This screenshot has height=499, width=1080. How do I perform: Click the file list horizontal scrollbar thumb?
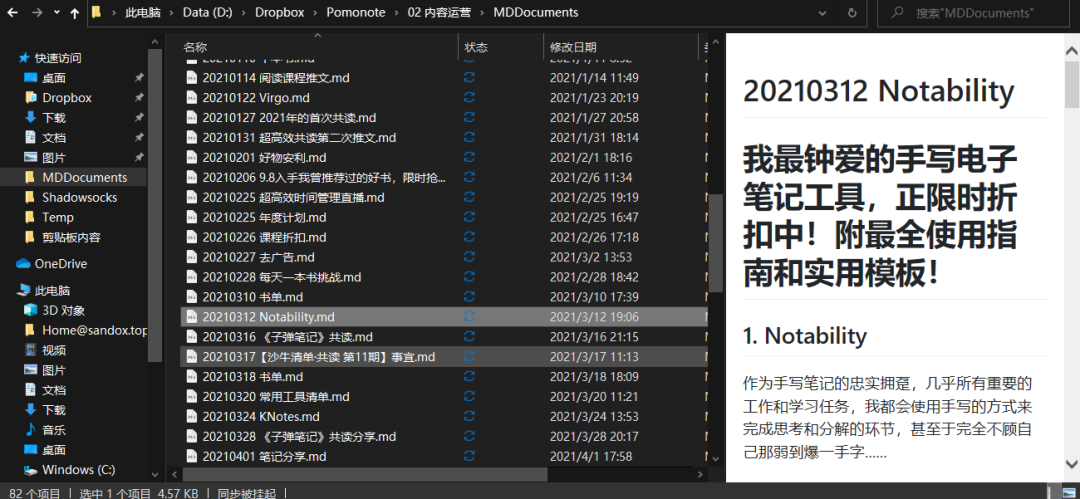365,475
